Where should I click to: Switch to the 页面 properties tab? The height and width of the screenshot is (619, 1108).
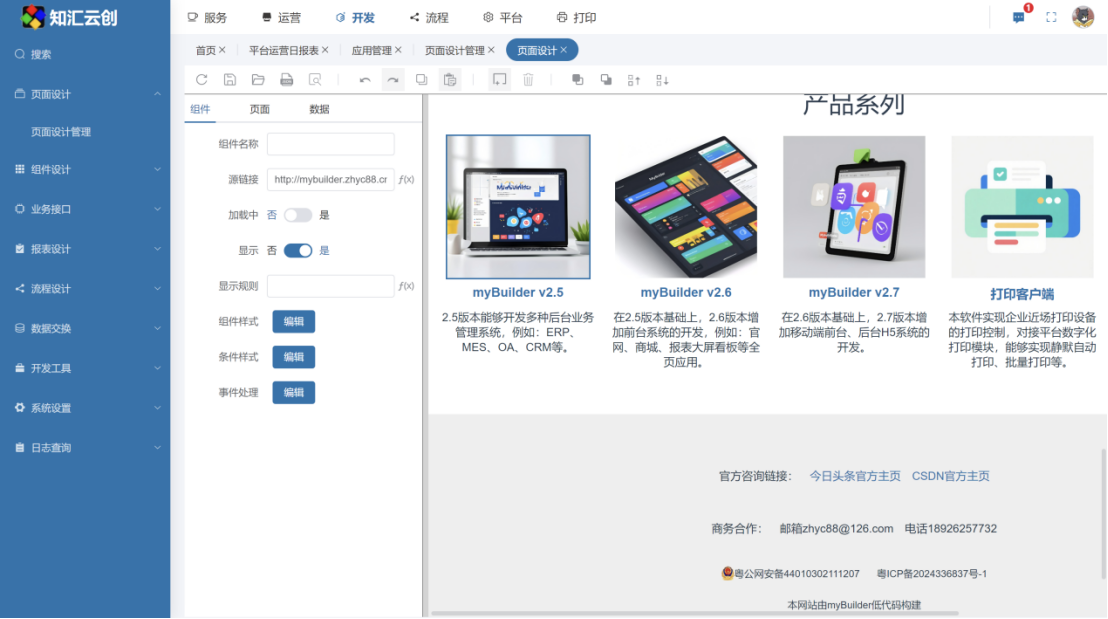tap(259, 109)
